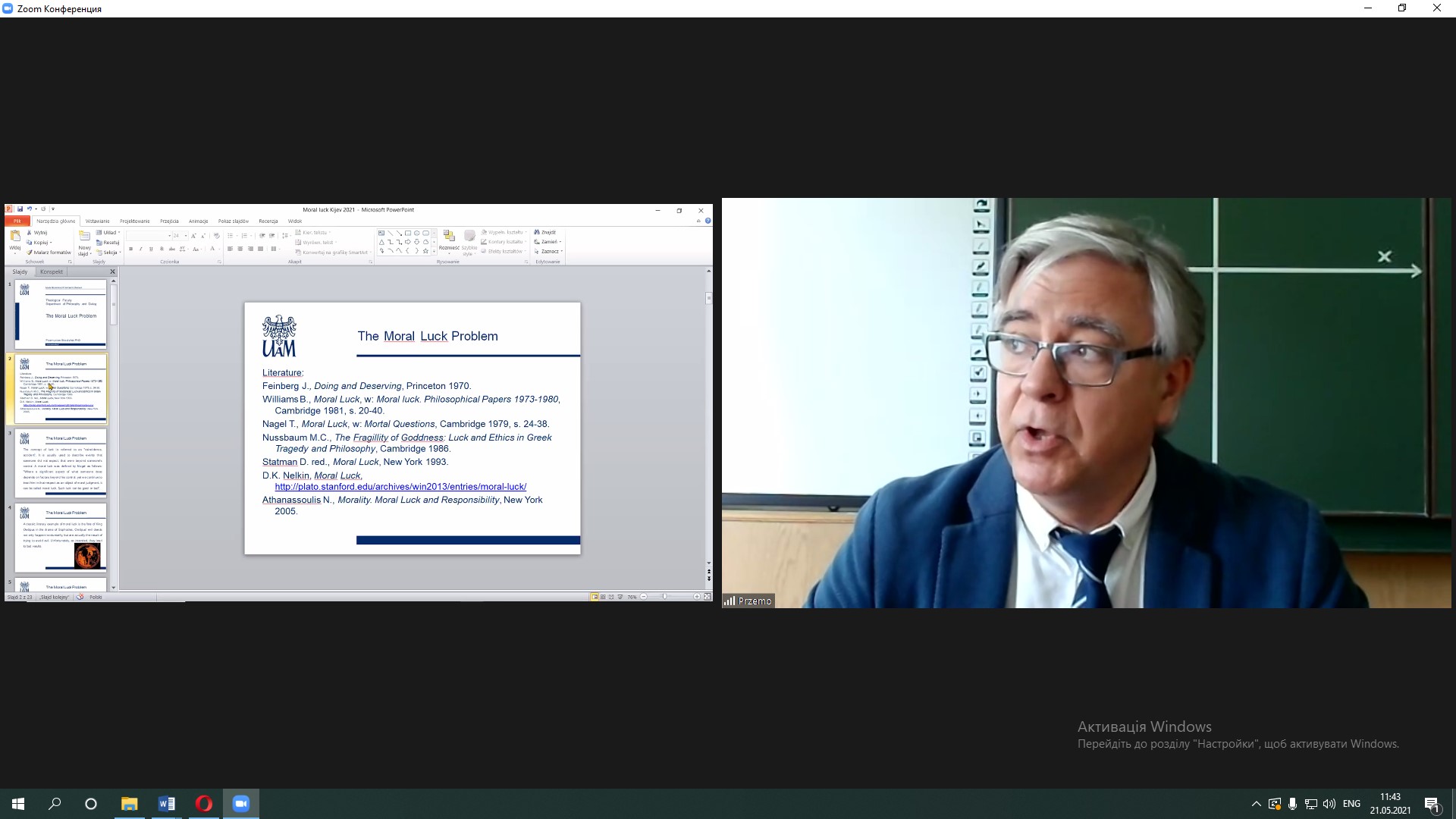This screenshot has height=819, width=1456.
Task: Select the Malarz formatów format painter
Action: coord(49,253)
